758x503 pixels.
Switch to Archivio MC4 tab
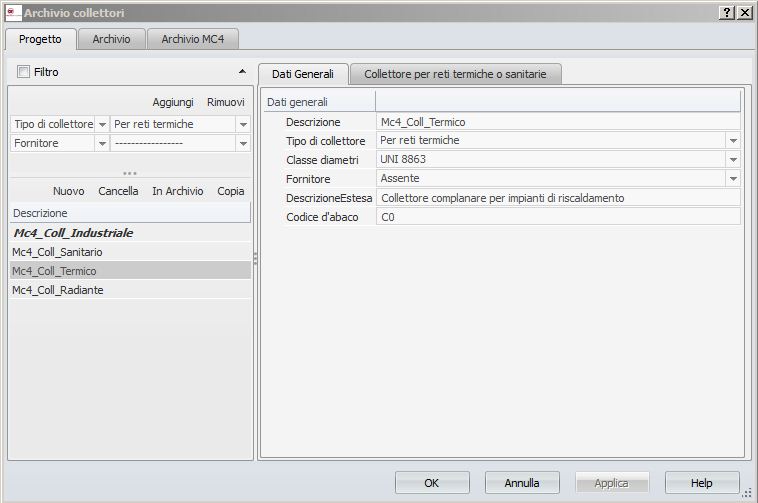point(193,39)
